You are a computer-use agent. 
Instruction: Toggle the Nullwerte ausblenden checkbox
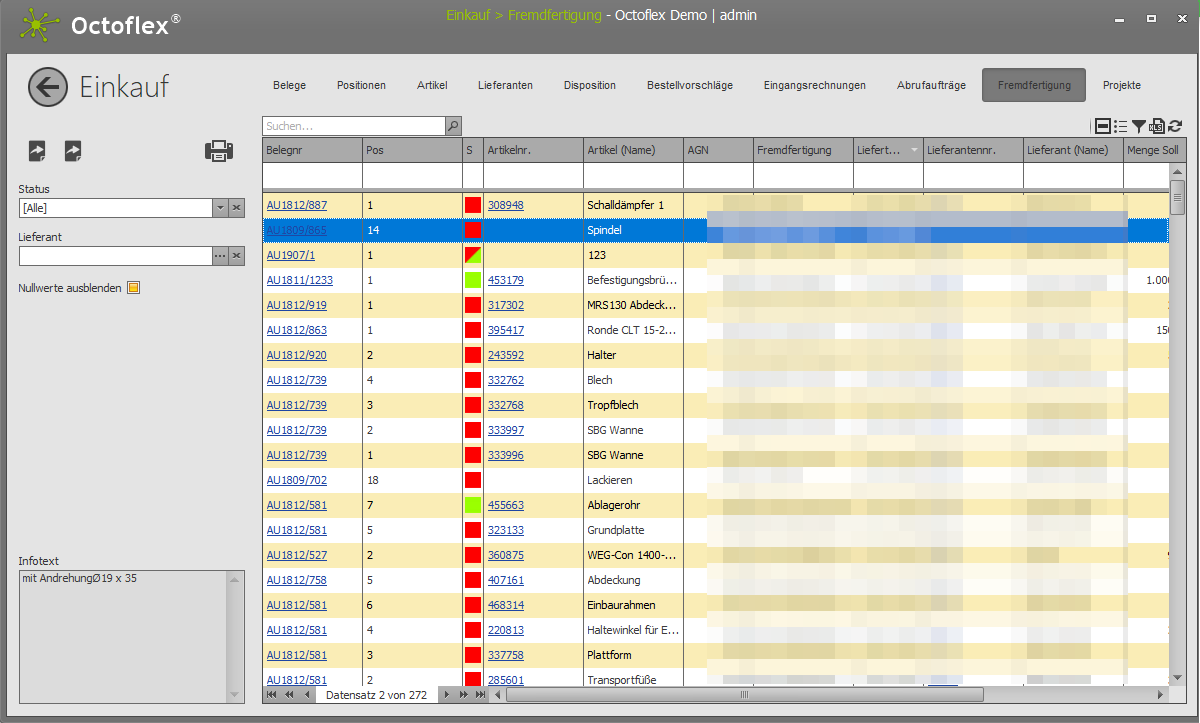133,288
